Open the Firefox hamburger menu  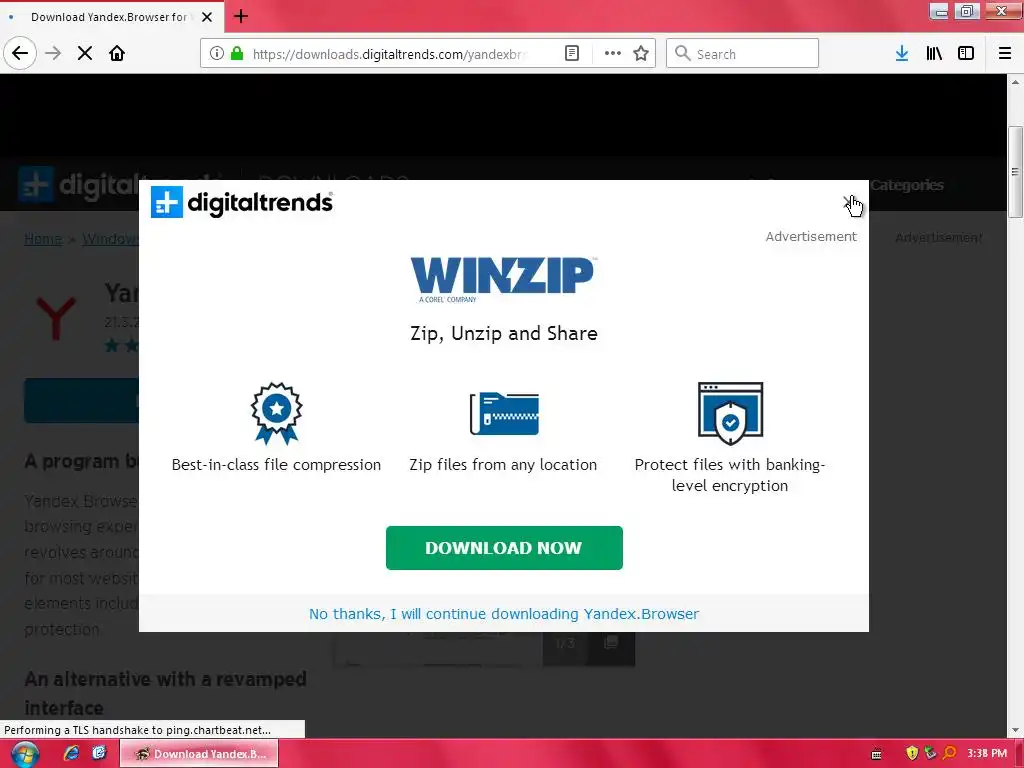coord(1005,54)
